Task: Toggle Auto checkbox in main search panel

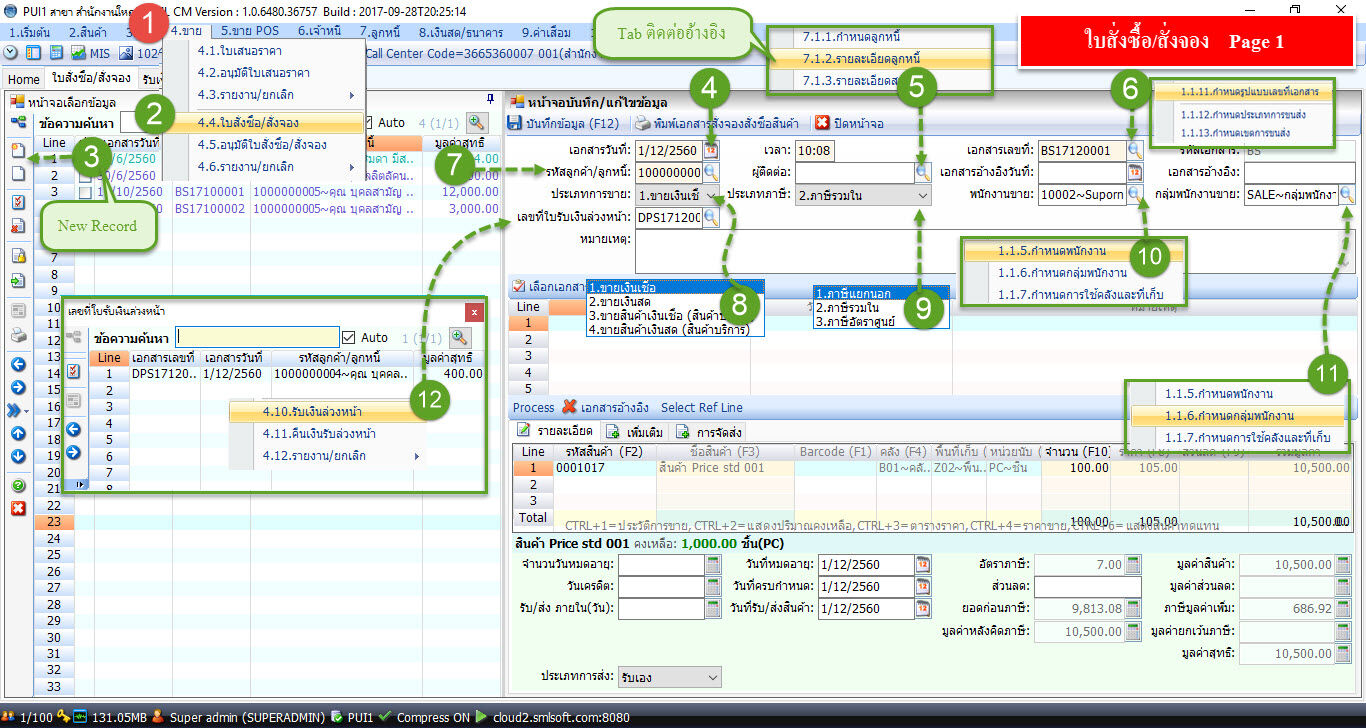Action: (367, 122)
